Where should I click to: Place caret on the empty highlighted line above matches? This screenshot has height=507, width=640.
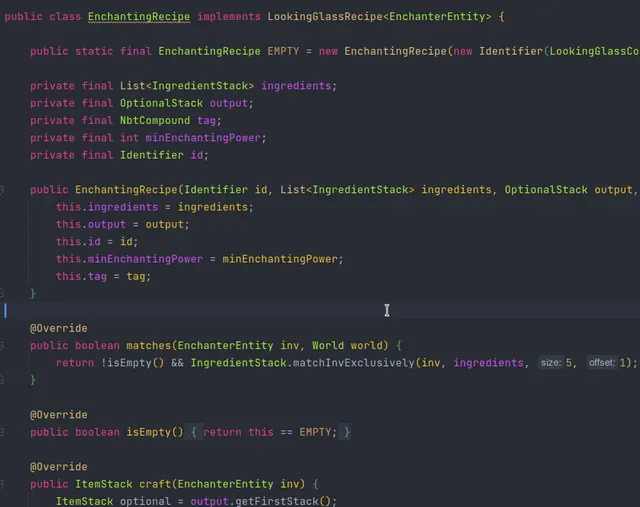click(x=320, y=311)
